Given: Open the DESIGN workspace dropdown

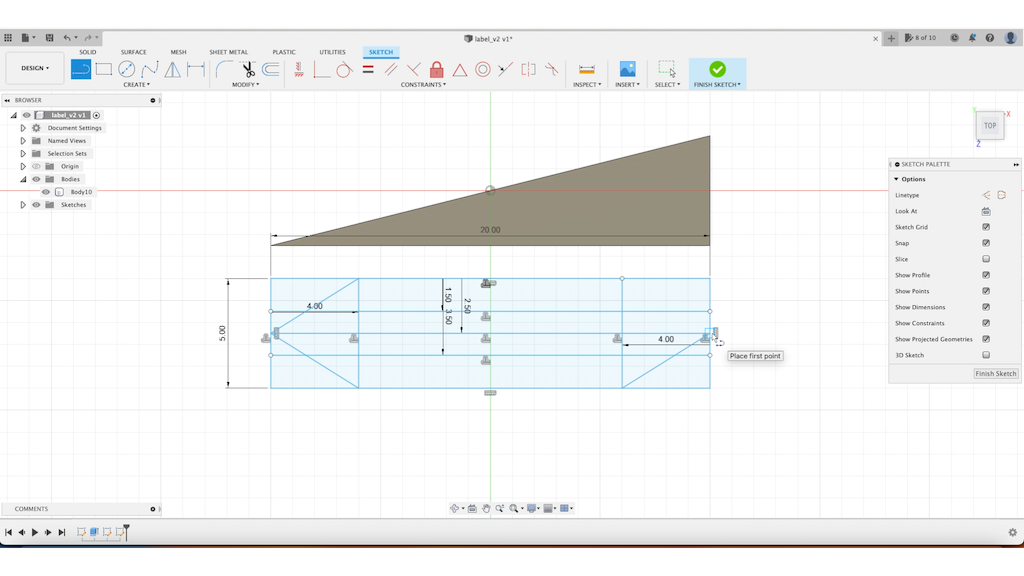Looking at the screenshot, I should point(35,68).
